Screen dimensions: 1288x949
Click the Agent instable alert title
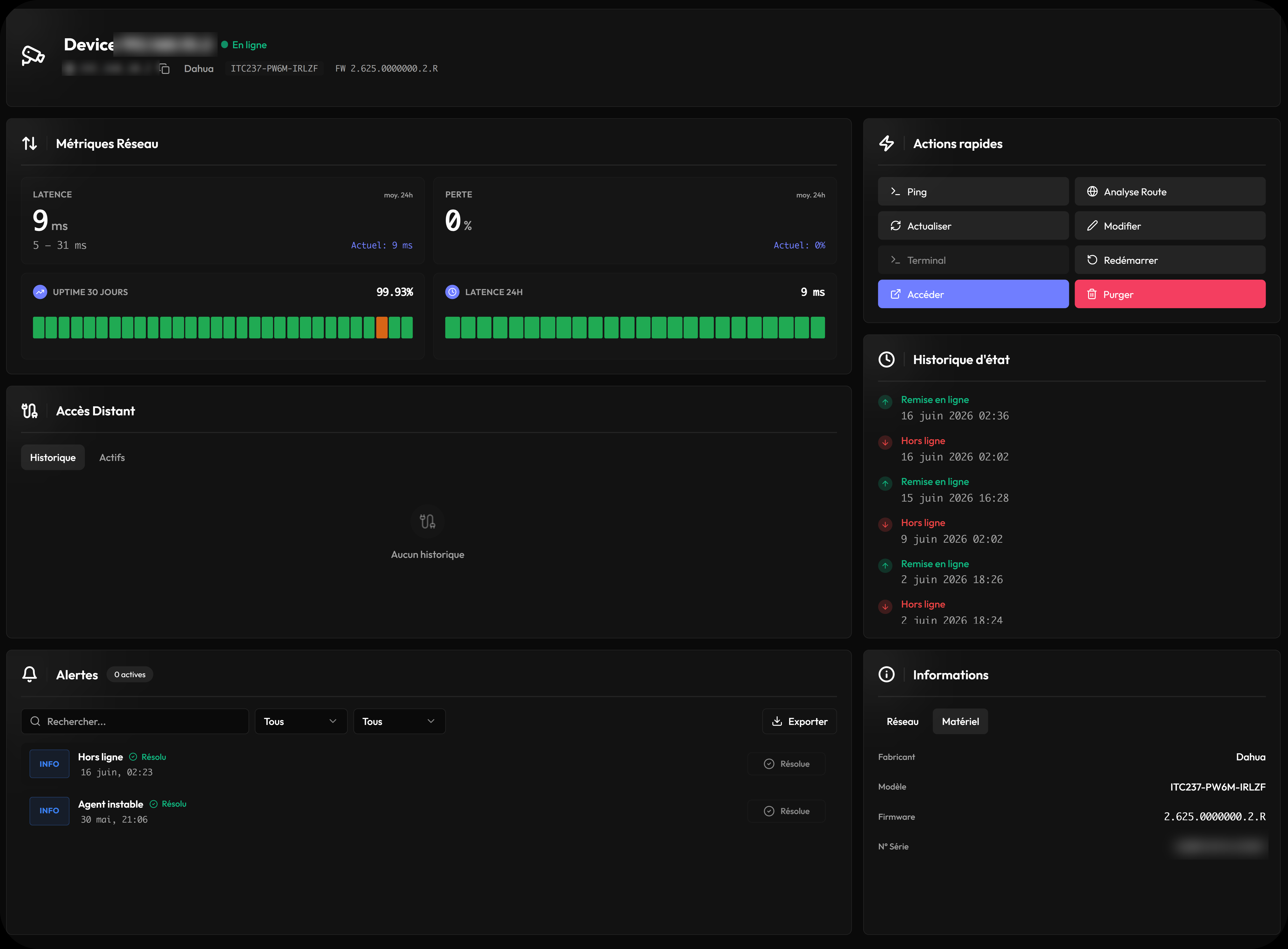point(111,804)
